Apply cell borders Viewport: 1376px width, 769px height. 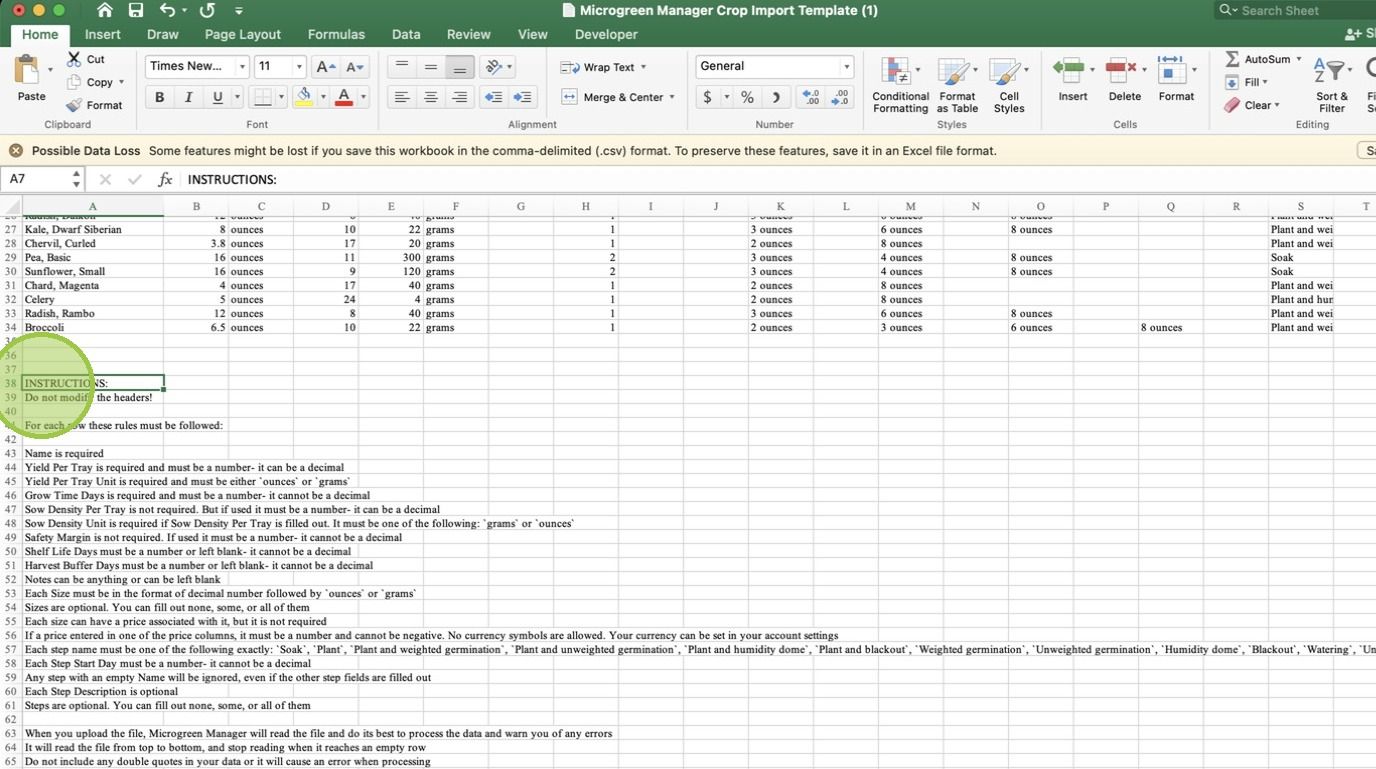tap(261, 97)
